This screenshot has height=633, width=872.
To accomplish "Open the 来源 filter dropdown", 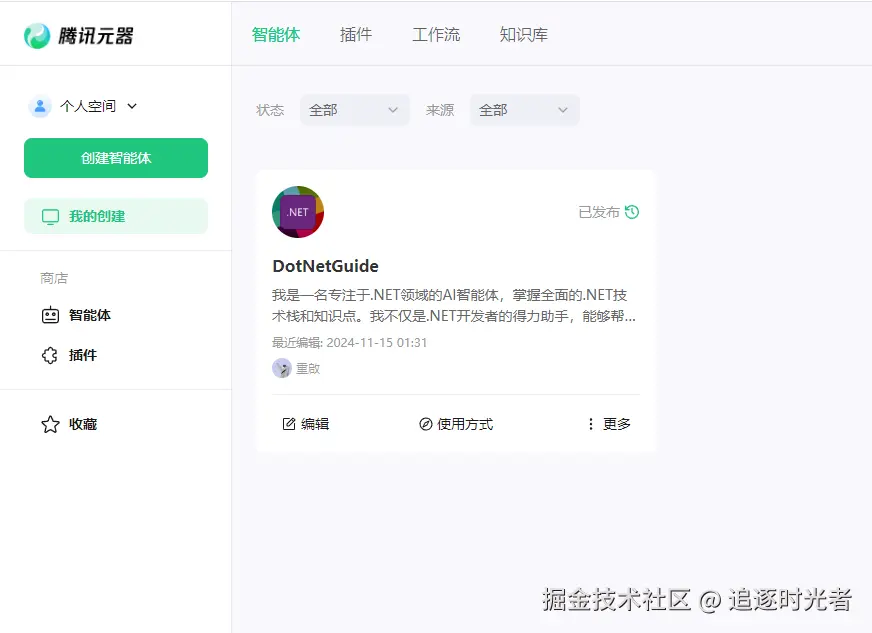I will point(524,110).
